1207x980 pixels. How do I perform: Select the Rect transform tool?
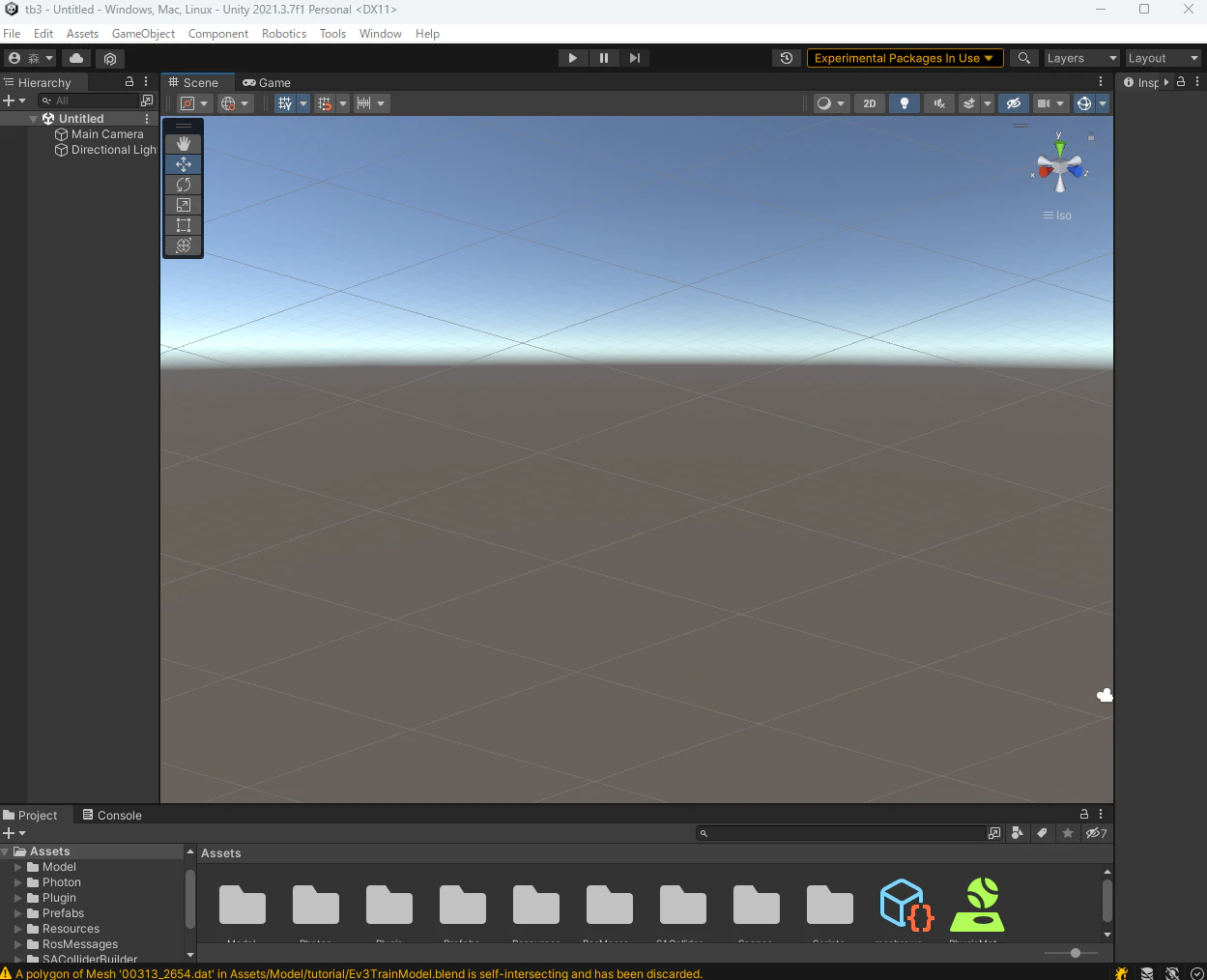[x=184, y=225]
